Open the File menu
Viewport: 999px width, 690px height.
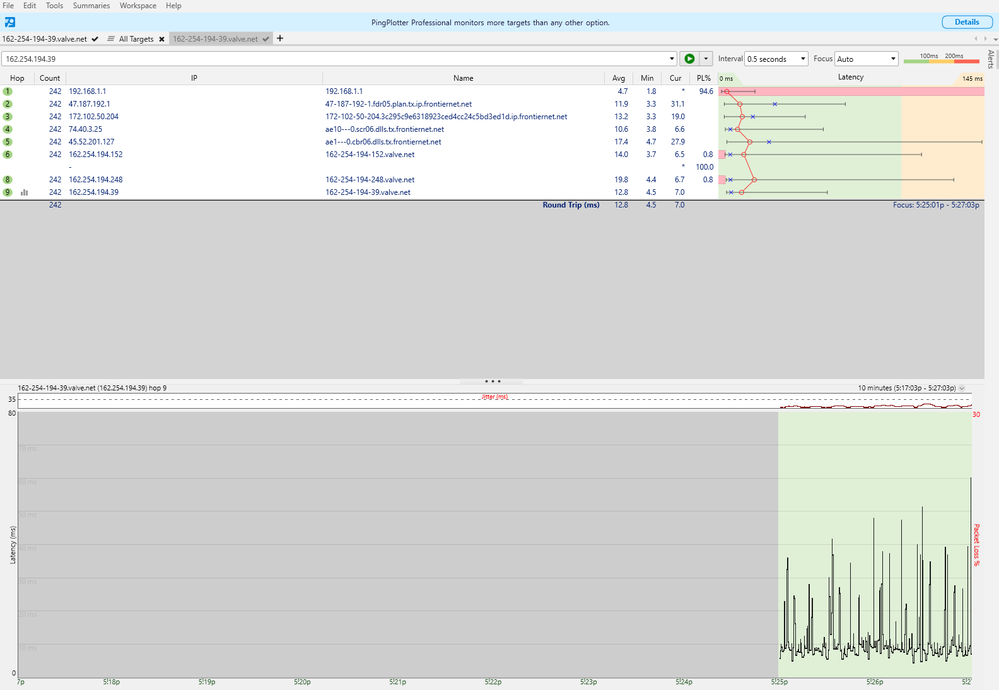click(x=8, y=6)
